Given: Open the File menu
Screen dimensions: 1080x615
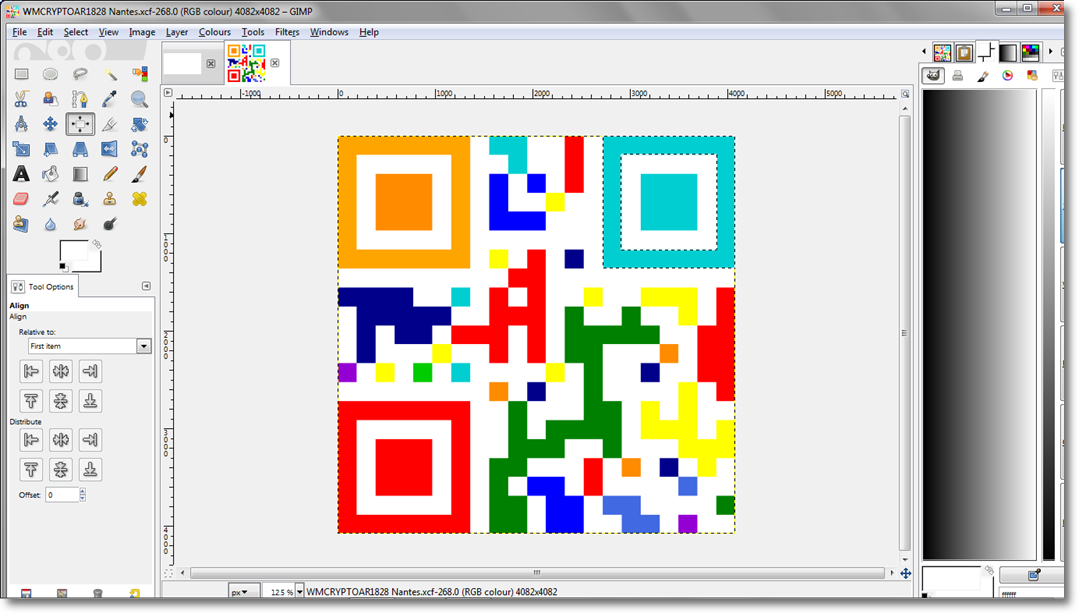Looking at the screenshot, I should coord(19,32).
